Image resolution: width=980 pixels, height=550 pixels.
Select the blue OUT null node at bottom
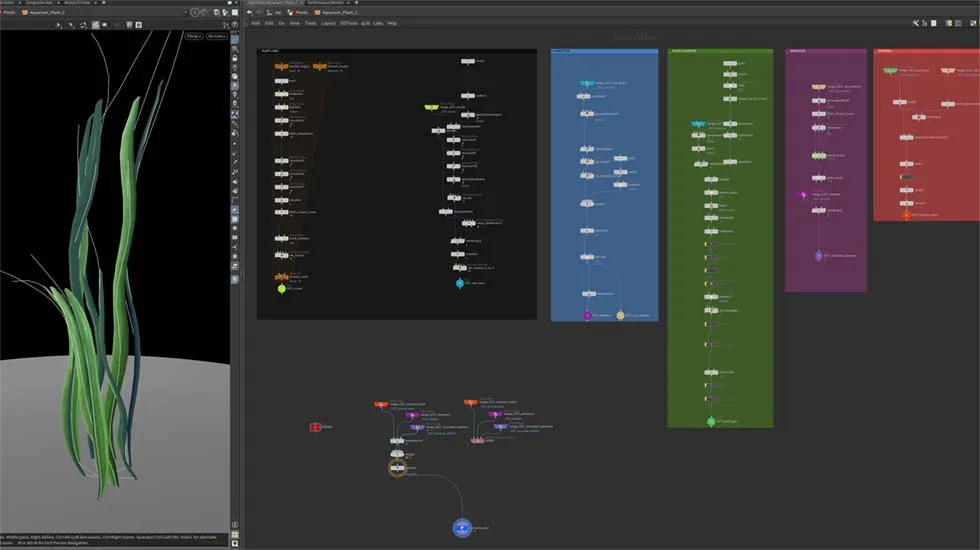[x=461, y=527]
